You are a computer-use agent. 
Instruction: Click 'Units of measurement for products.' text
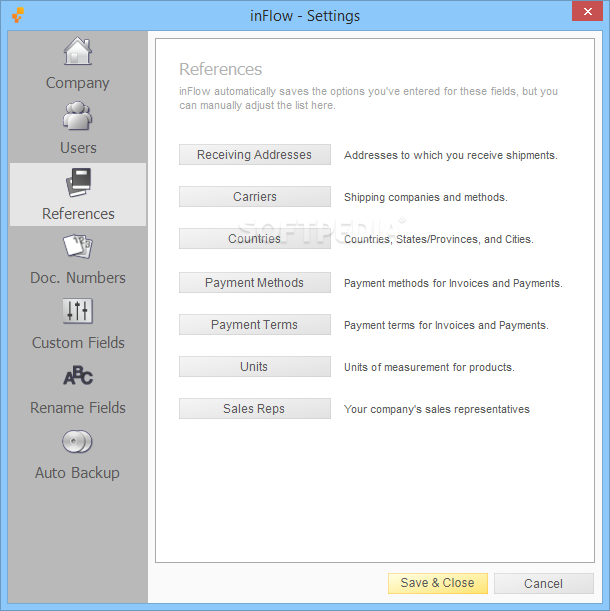429,367
